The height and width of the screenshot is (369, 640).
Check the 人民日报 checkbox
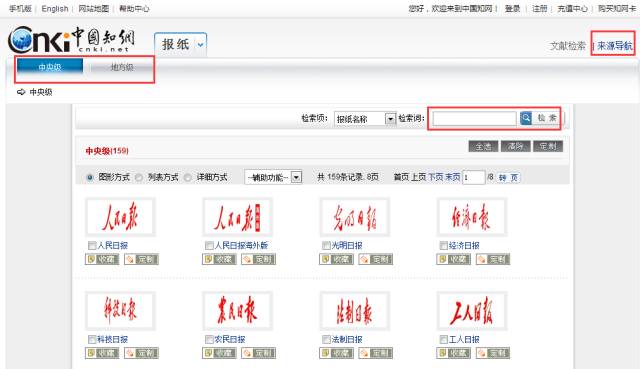(92, 245)
